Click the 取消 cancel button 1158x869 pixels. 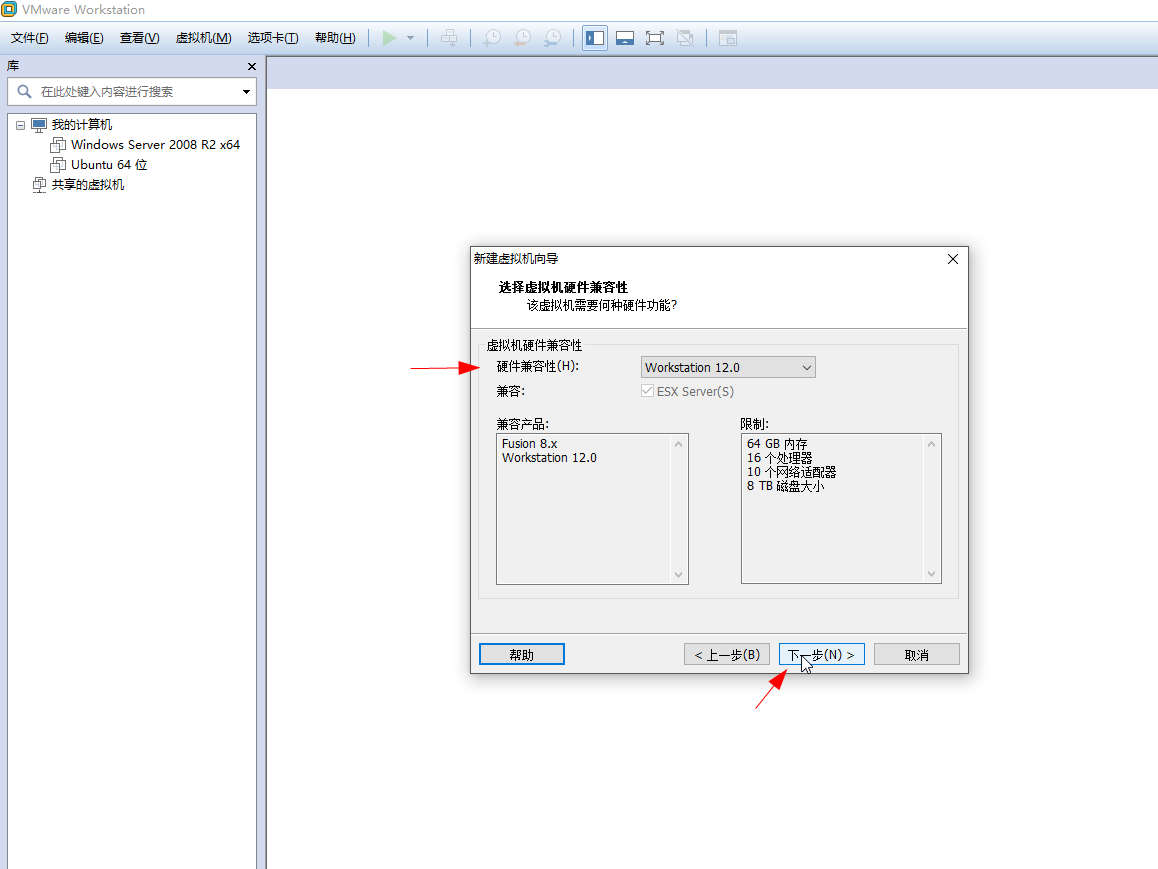point(917,654)
